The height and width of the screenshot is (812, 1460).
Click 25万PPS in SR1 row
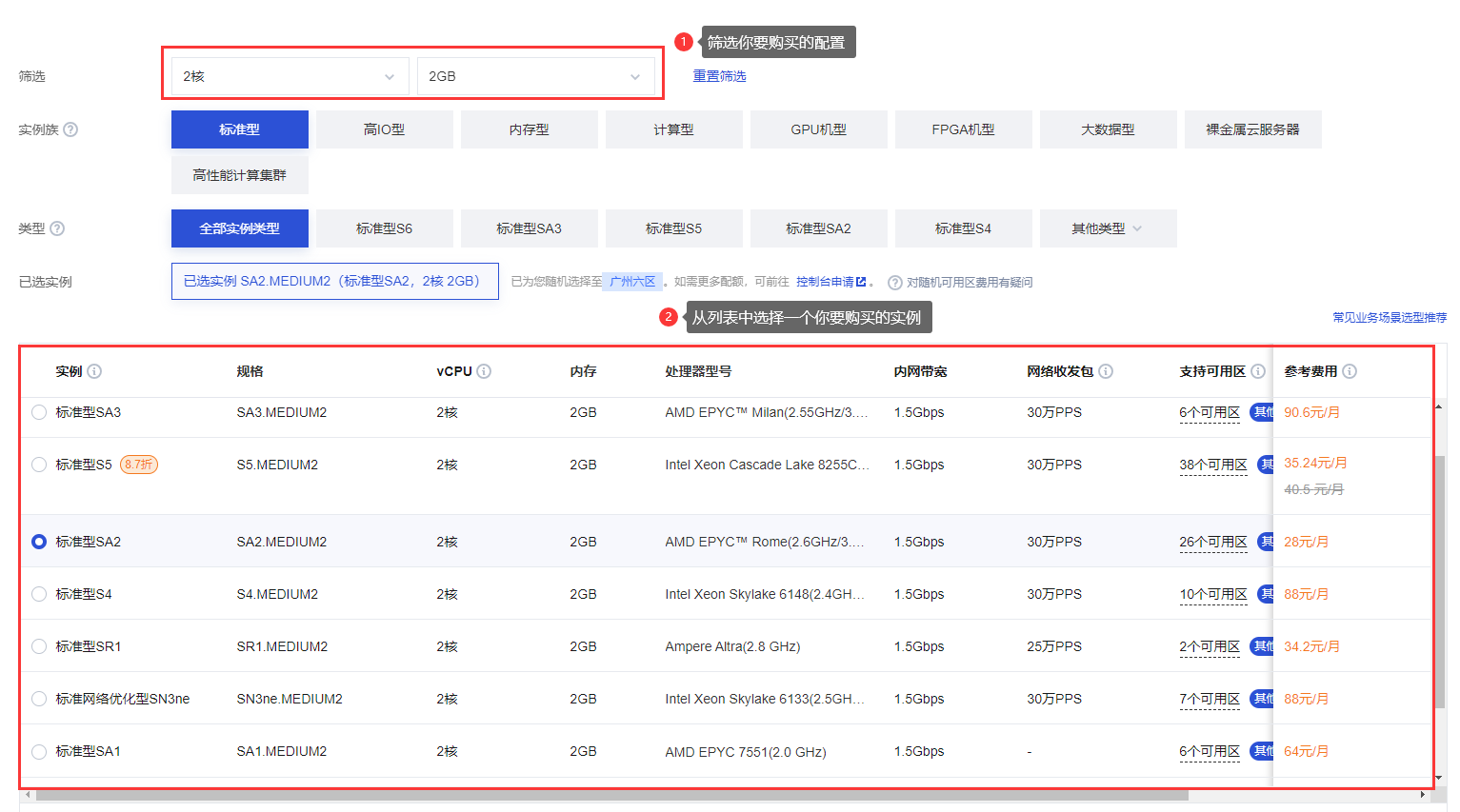tap(1054, 646)
